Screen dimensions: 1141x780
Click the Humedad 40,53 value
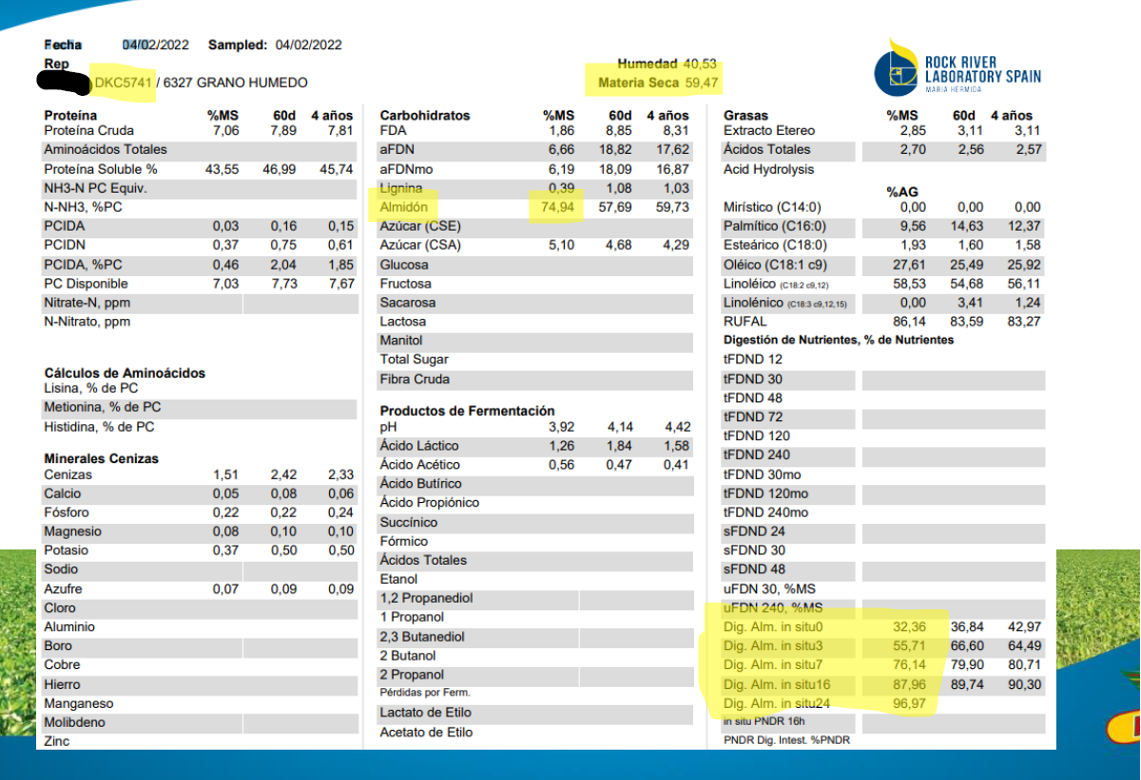tap(667, 64)
